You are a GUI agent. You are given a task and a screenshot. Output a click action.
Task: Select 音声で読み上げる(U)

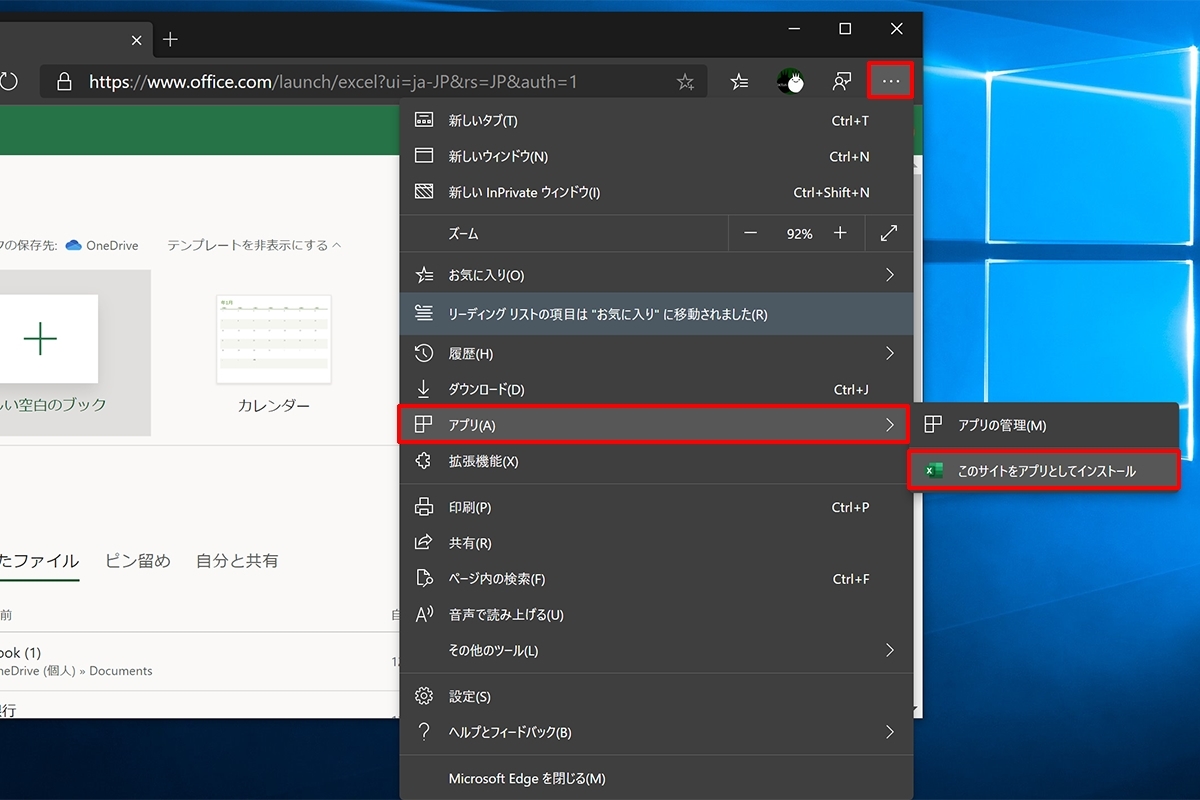coord(656,615)
